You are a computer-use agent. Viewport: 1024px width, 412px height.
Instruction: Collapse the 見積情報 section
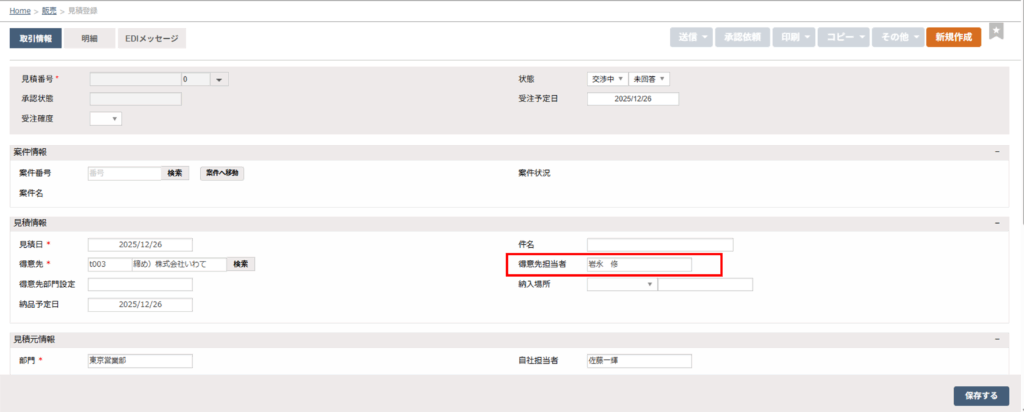tap(996, 223)
